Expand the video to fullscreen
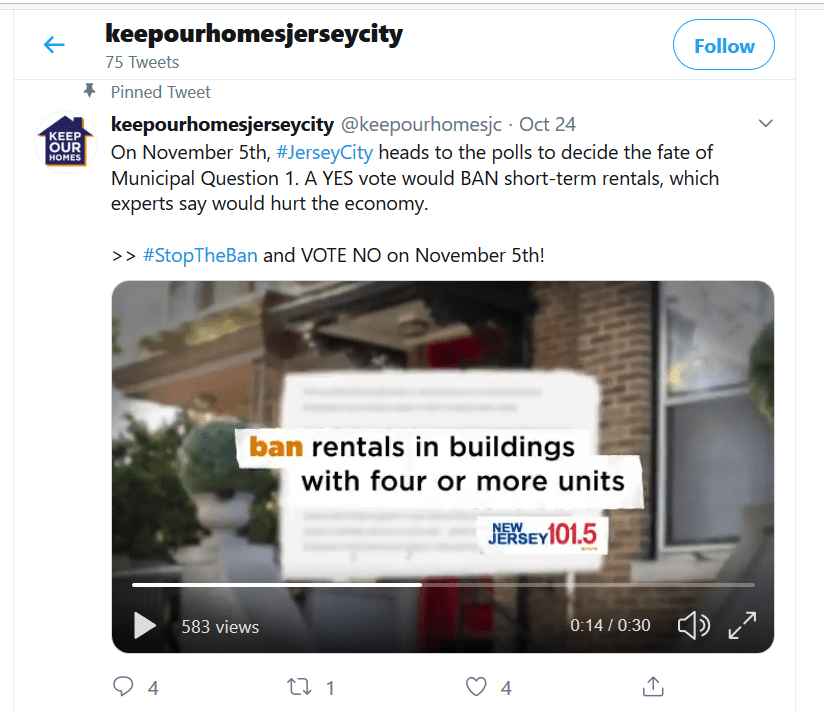Screen dimensions: 824x712 coord(742,625)
